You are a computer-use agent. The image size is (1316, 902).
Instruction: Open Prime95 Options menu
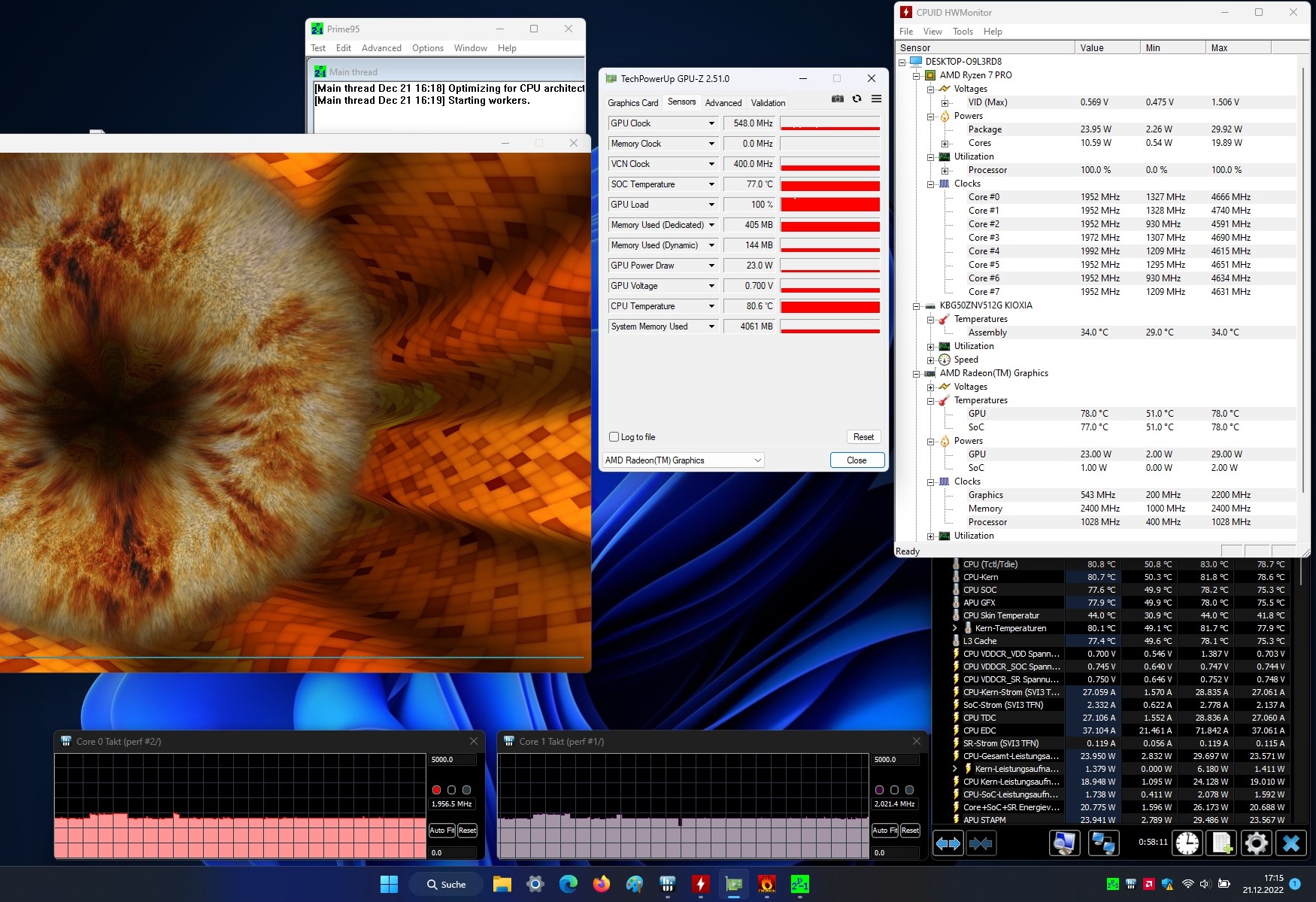coord(427,48)
